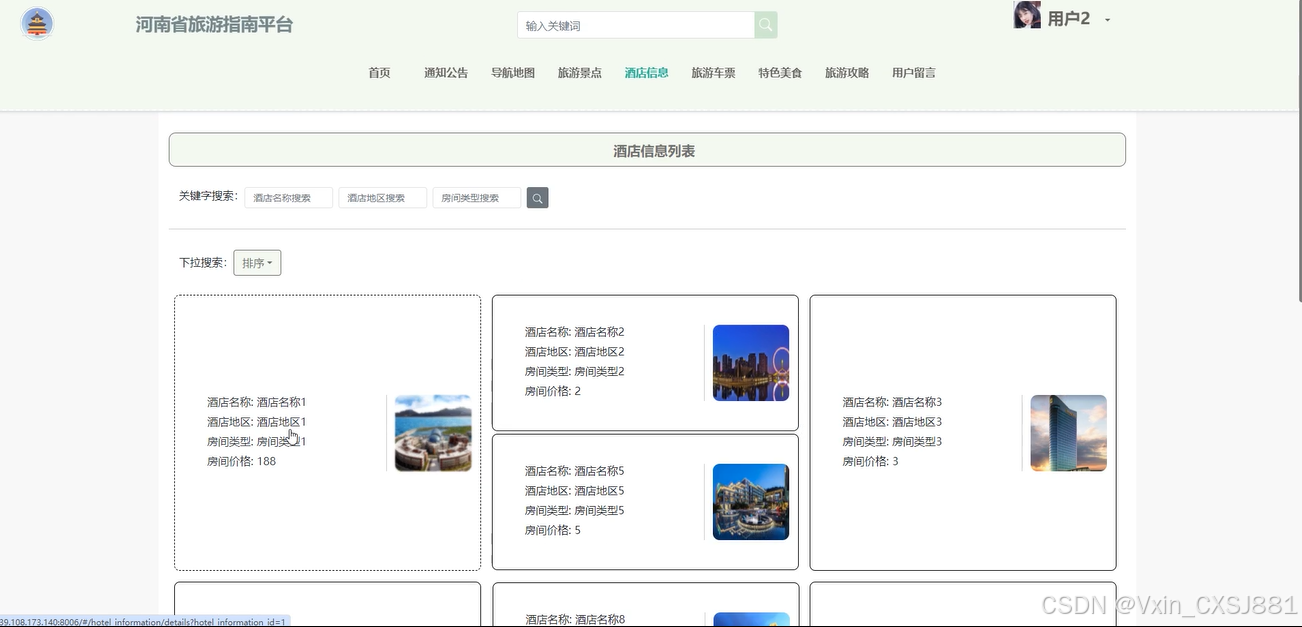Open the 用户留言 menu item
Viewport: 1302px width, 627px height.
[x=914, y=73]
